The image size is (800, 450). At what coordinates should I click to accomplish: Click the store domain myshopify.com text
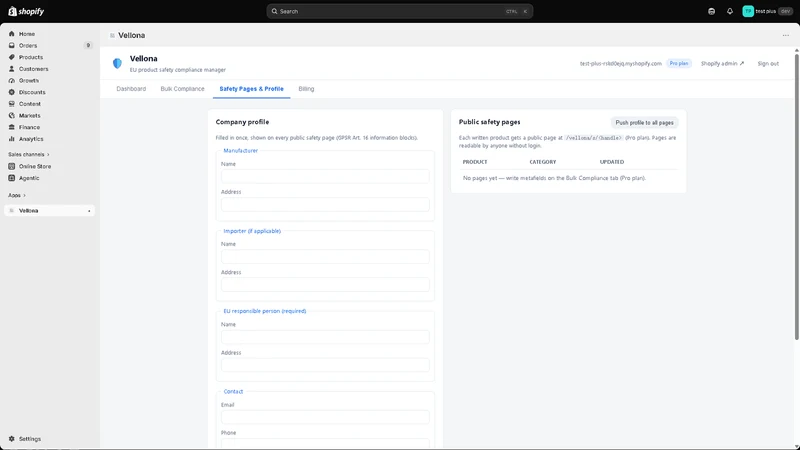[x=620, y=64]
